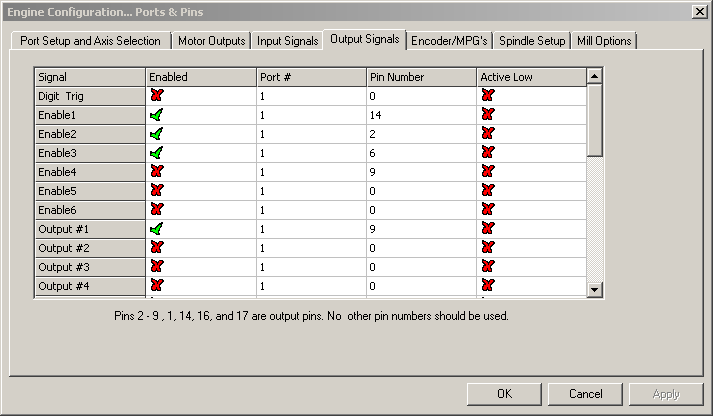Disable Output #1 via its green check
Screen dimensions: 713x416
(x=157, y=229)
